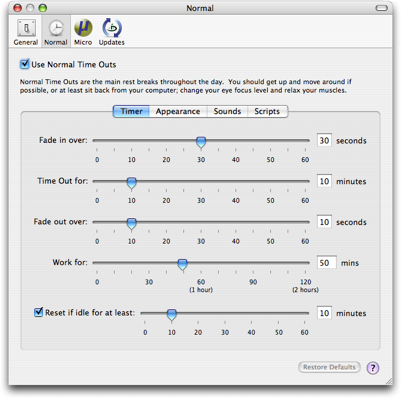Click the purple help question mark

(373, 368)
